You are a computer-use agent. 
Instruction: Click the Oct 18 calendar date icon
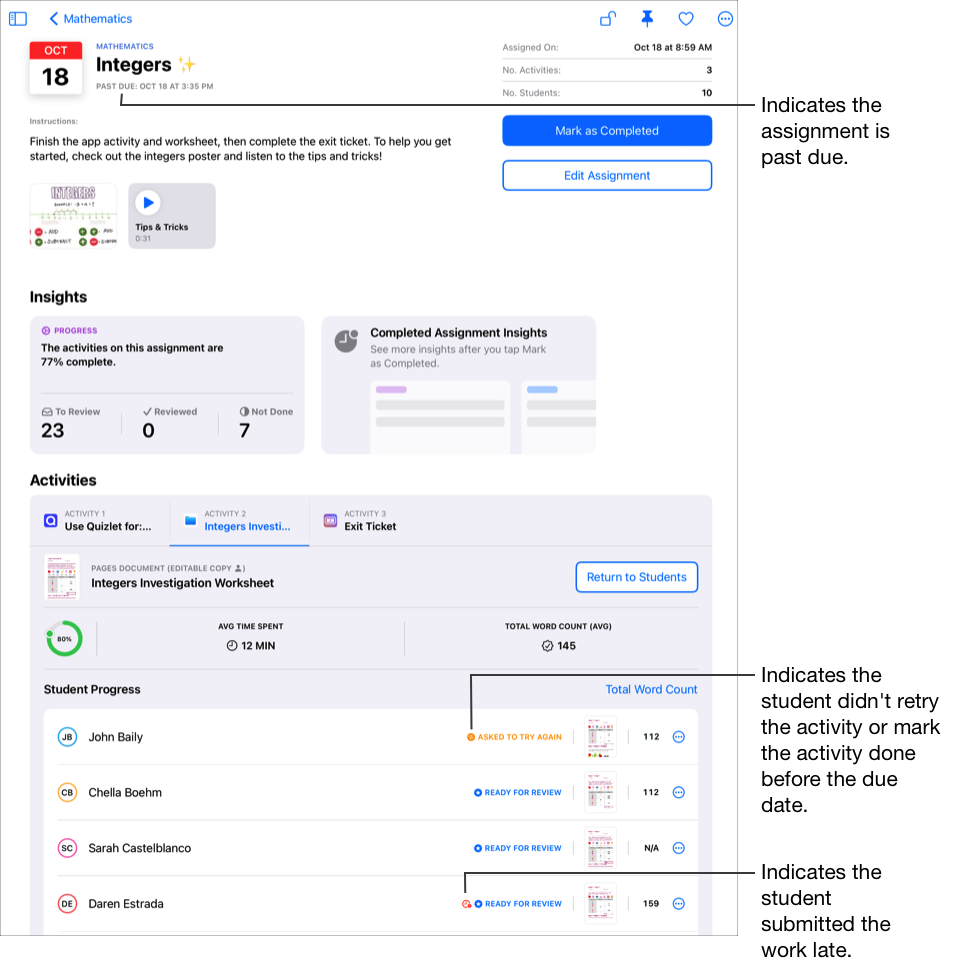coord(56,67)
